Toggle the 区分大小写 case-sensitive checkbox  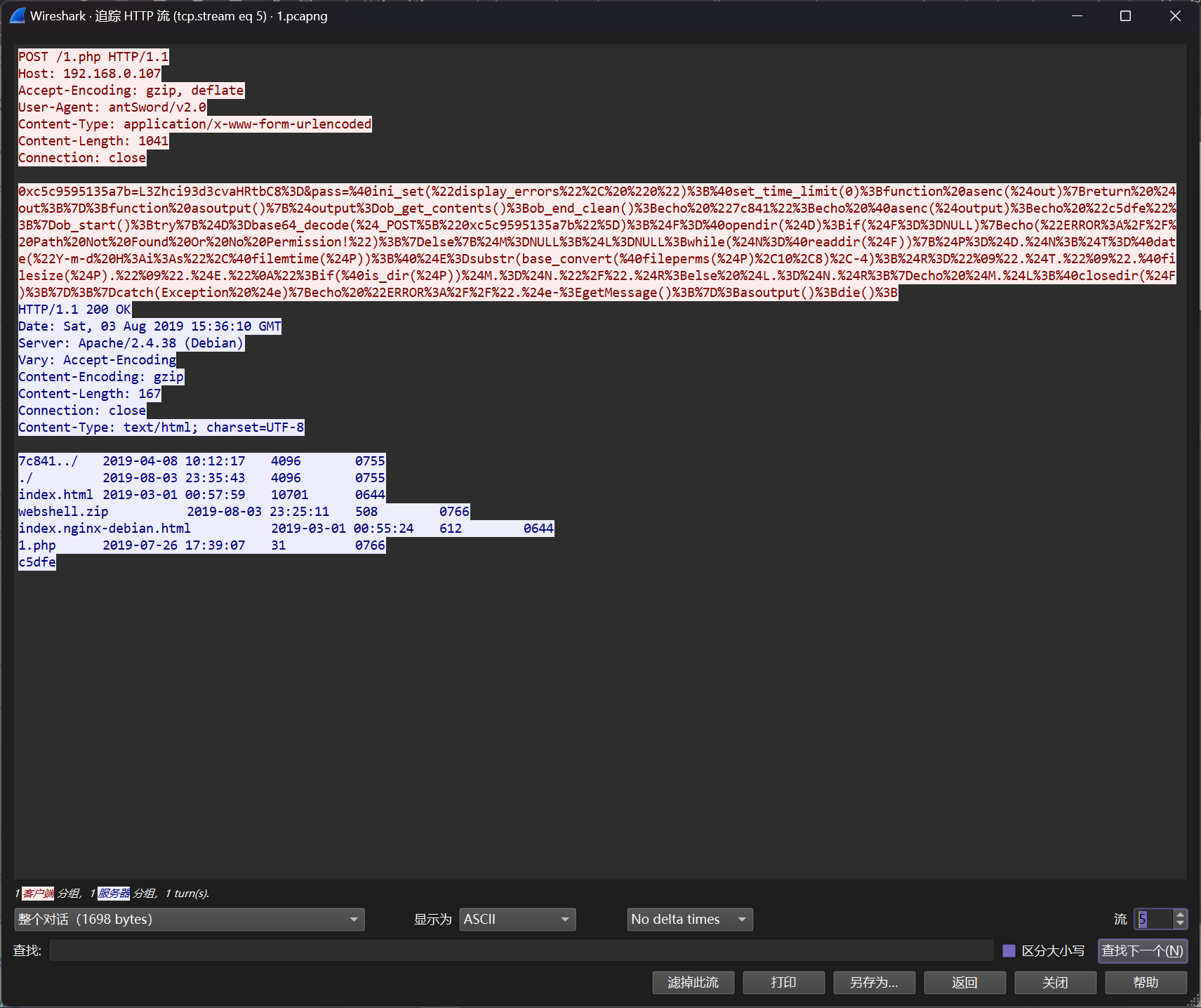pos(1009,950)
